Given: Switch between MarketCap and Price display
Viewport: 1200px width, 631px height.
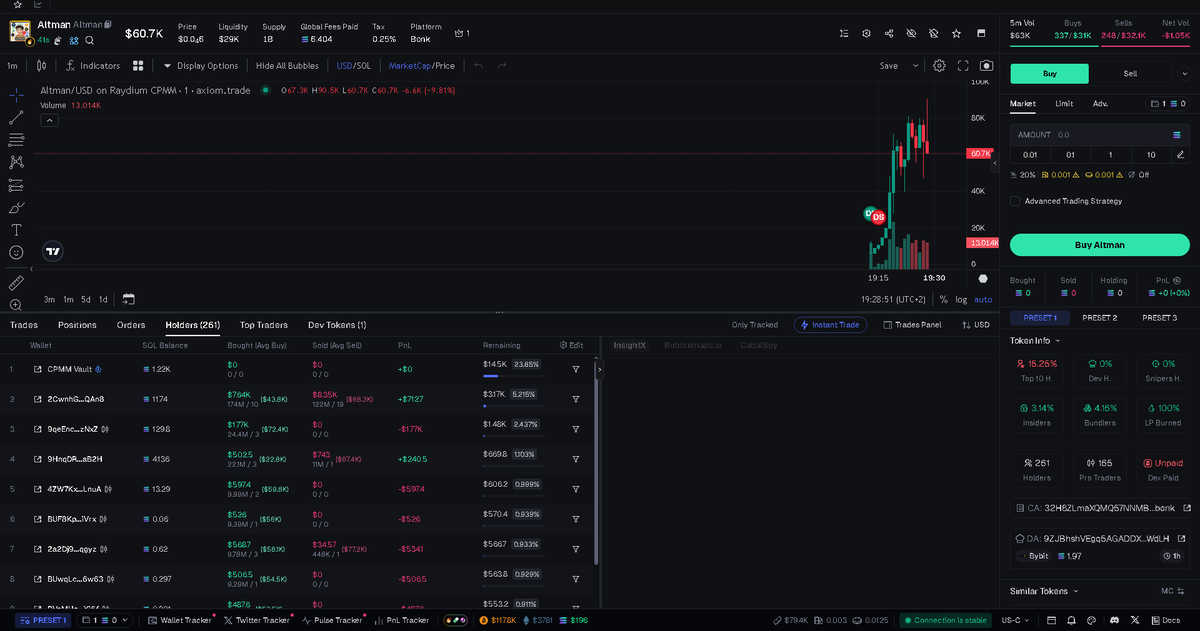Looking at the screenshot, I should tap(422, 66).
